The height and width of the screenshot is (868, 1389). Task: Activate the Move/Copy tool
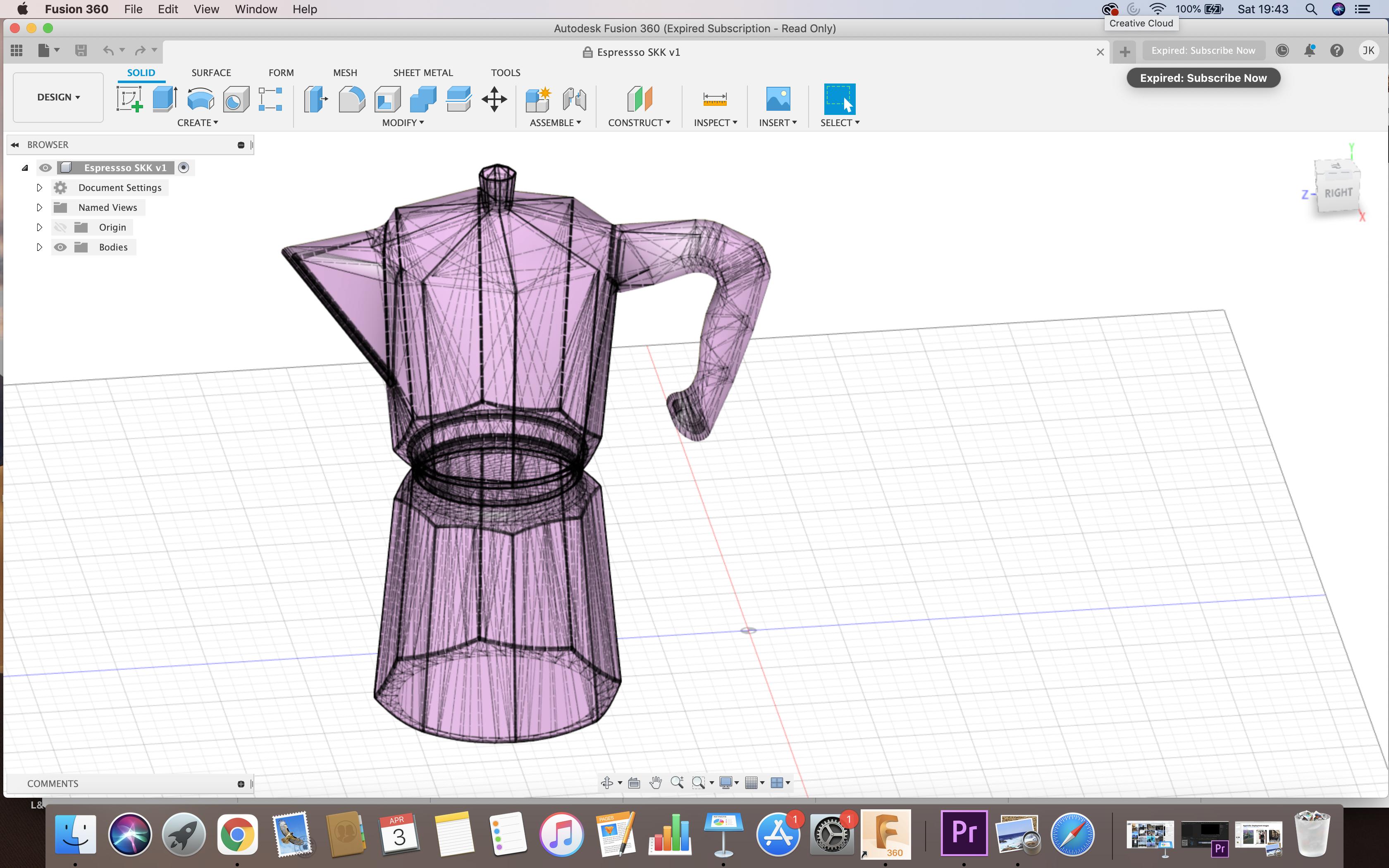[494, 99]
